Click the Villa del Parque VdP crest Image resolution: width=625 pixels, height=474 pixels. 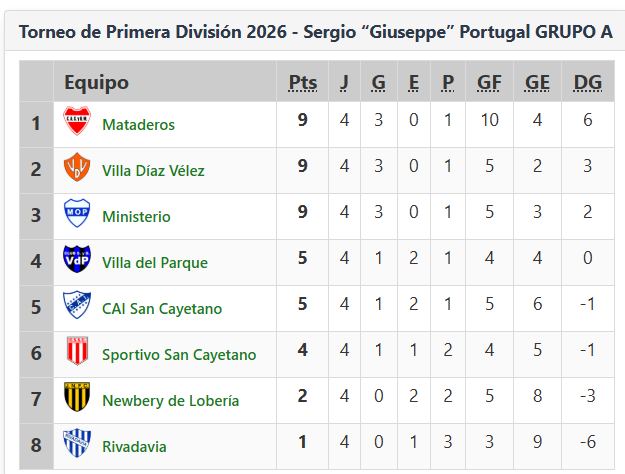(x=77, y=261)
